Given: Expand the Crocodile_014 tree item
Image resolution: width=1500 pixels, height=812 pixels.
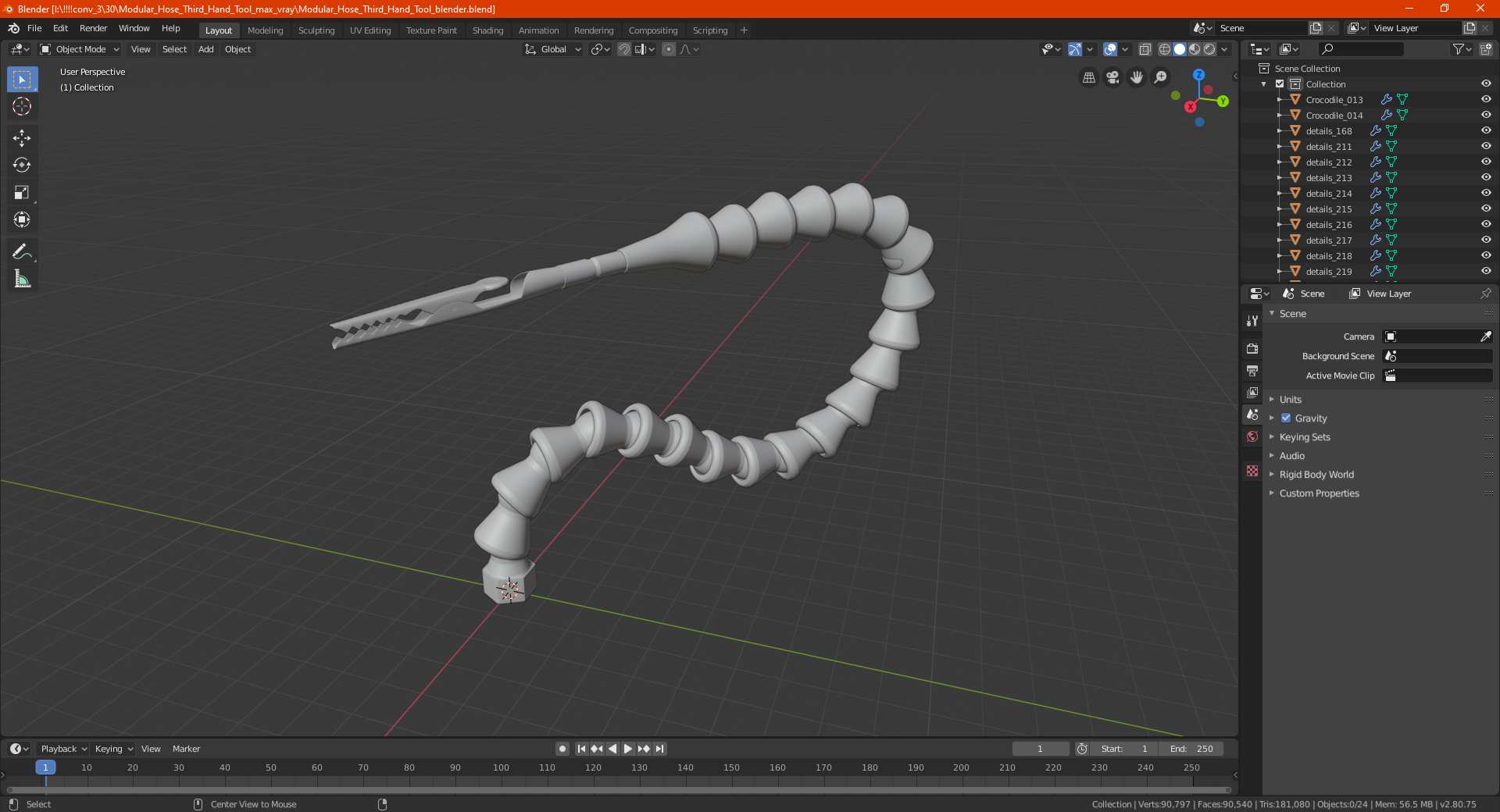Looking at the screenshot, I should tap(1280, 115).
